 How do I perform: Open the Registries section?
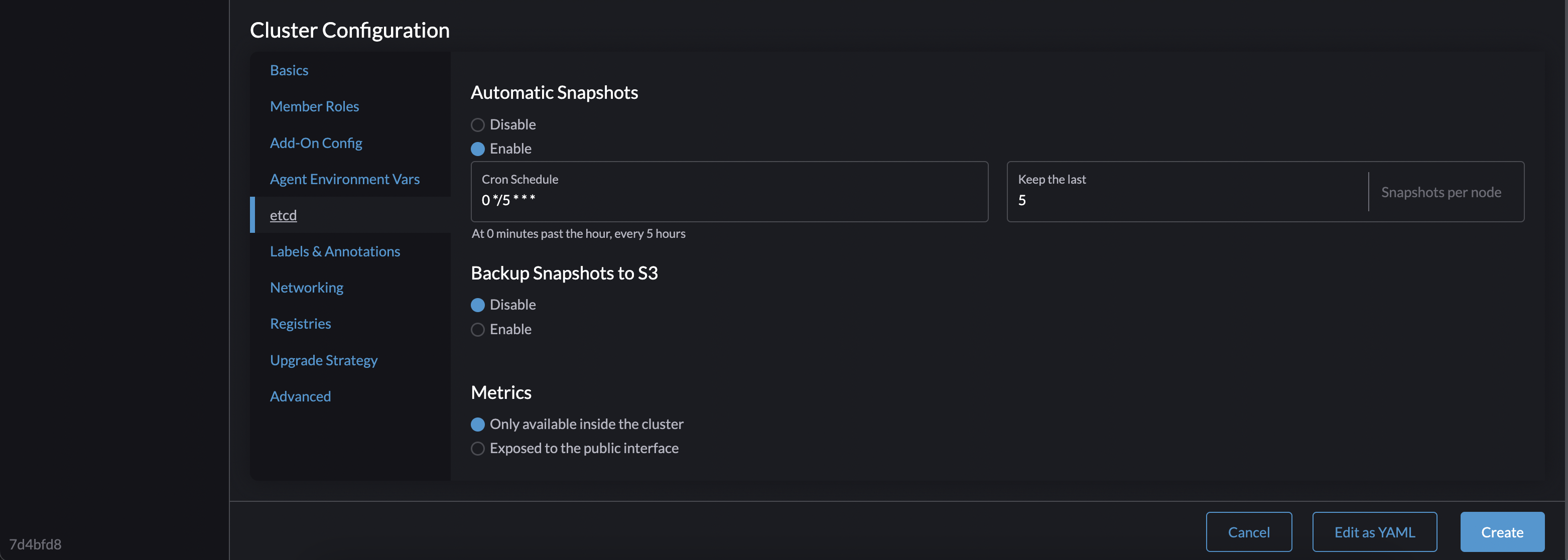tap(300, 323)
